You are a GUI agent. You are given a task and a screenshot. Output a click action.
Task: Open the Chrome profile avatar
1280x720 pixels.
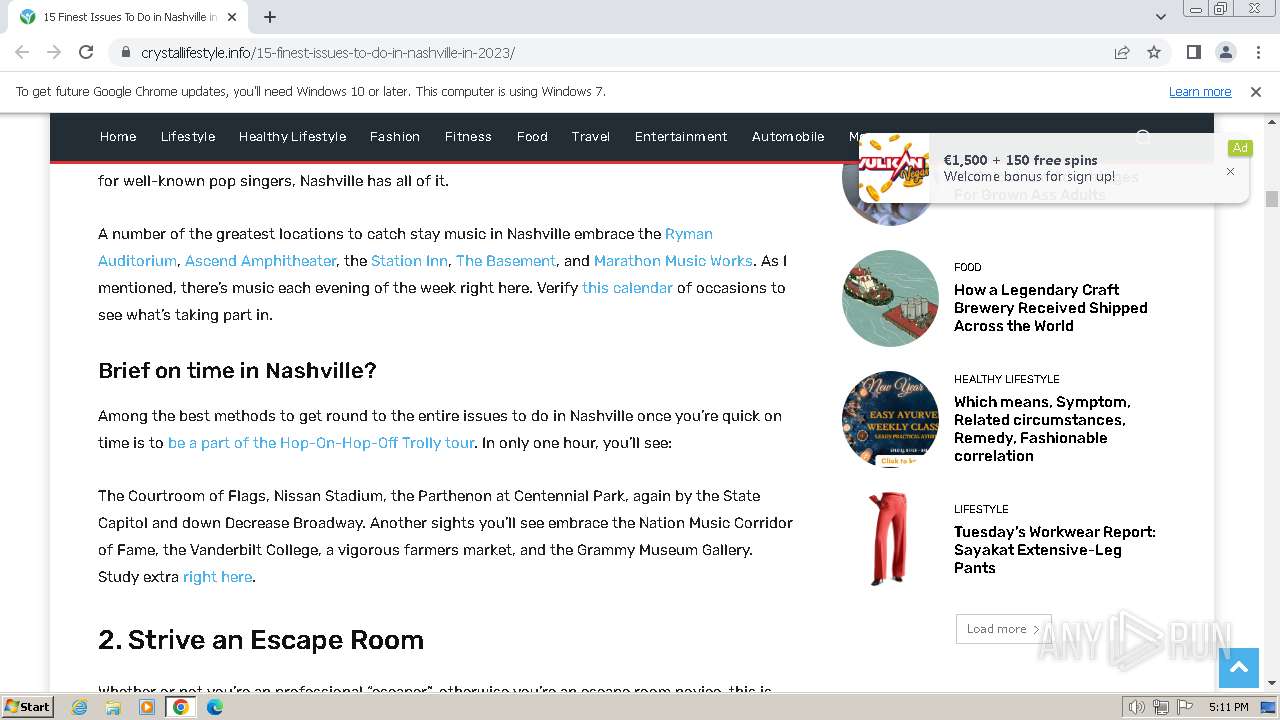click(1225, 52)
